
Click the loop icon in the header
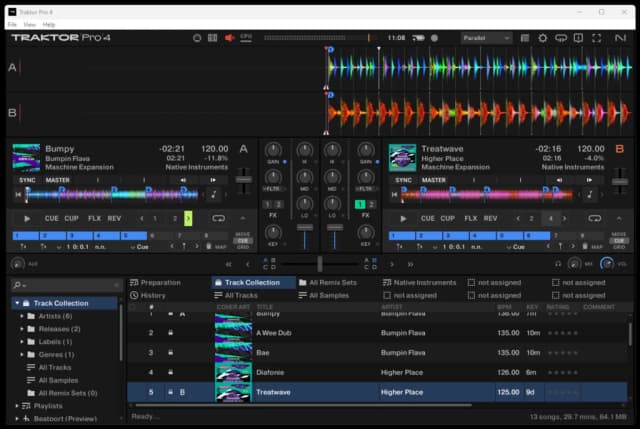point(561,38)
